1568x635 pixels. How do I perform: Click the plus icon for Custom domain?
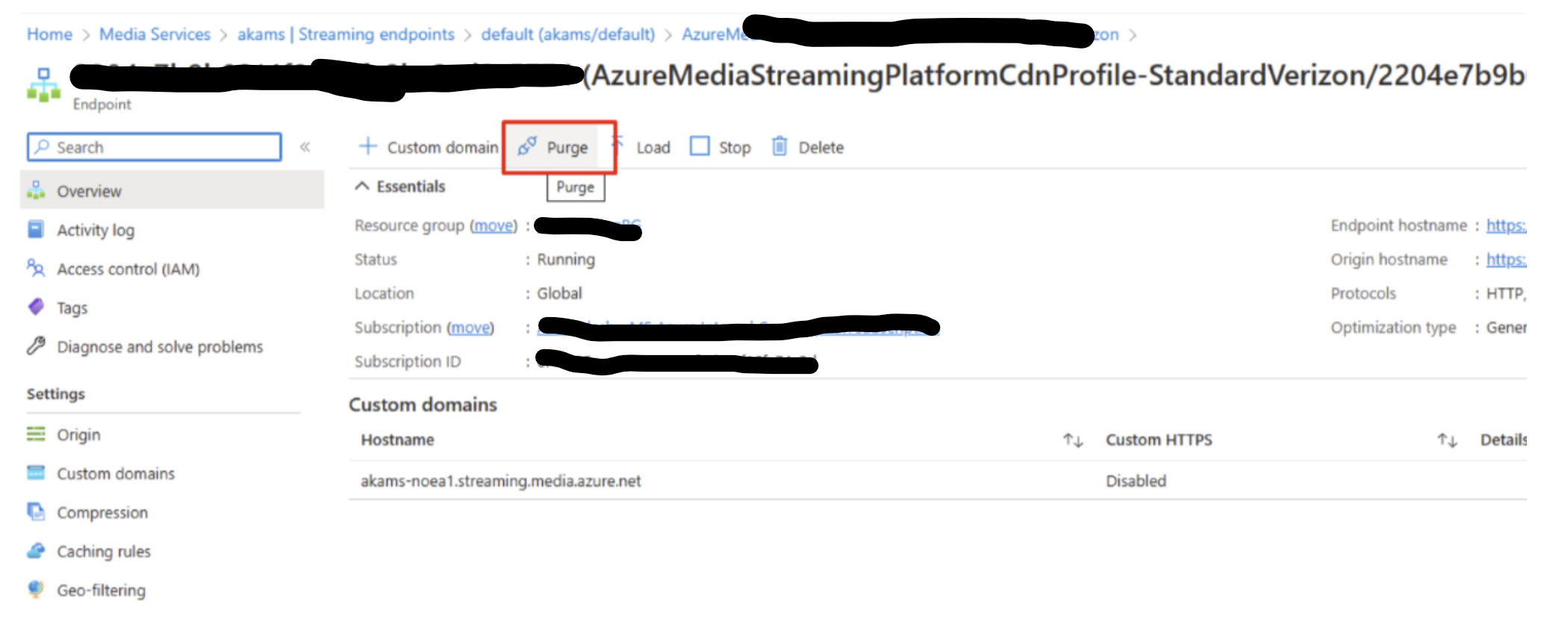coord(367,146)
